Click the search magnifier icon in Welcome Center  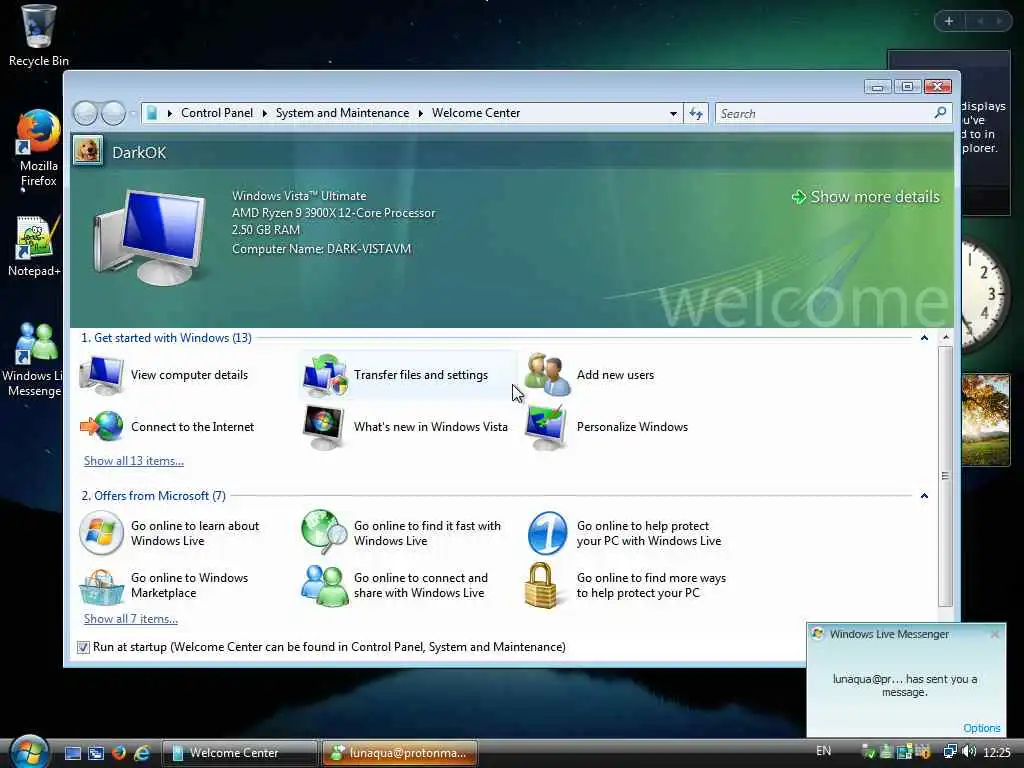click(x=940, y=113)
